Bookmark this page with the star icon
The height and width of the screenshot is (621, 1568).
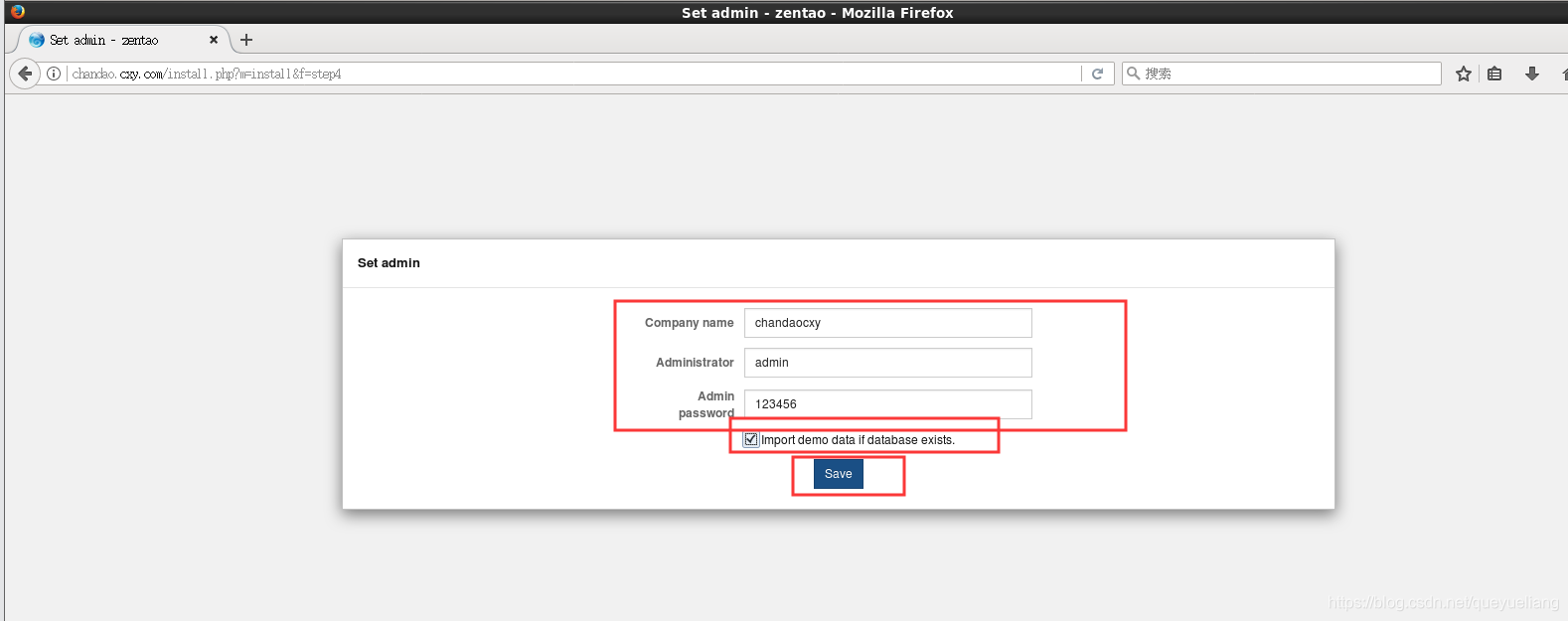(1464, 74)
